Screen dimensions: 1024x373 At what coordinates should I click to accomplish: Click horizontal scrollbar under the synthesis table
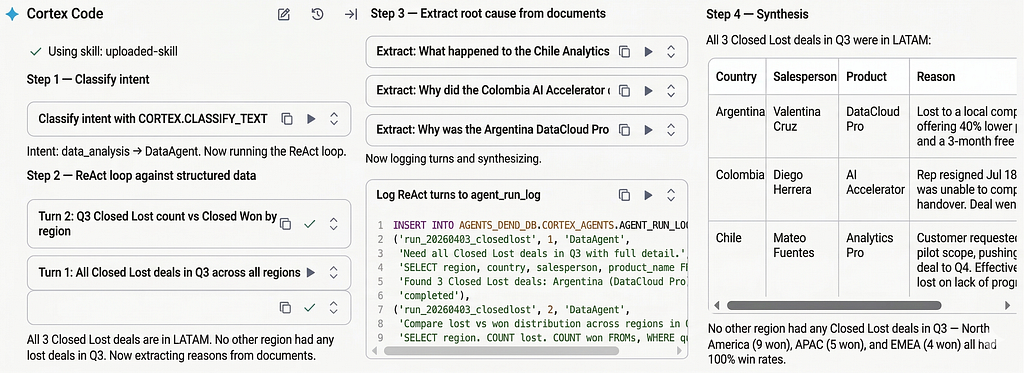click(x=834, y=305)
